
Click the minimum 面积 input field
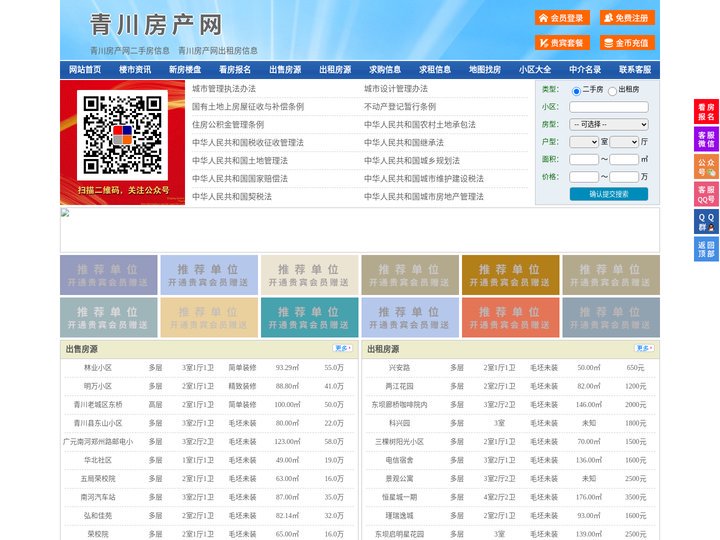tap(584, 159)
